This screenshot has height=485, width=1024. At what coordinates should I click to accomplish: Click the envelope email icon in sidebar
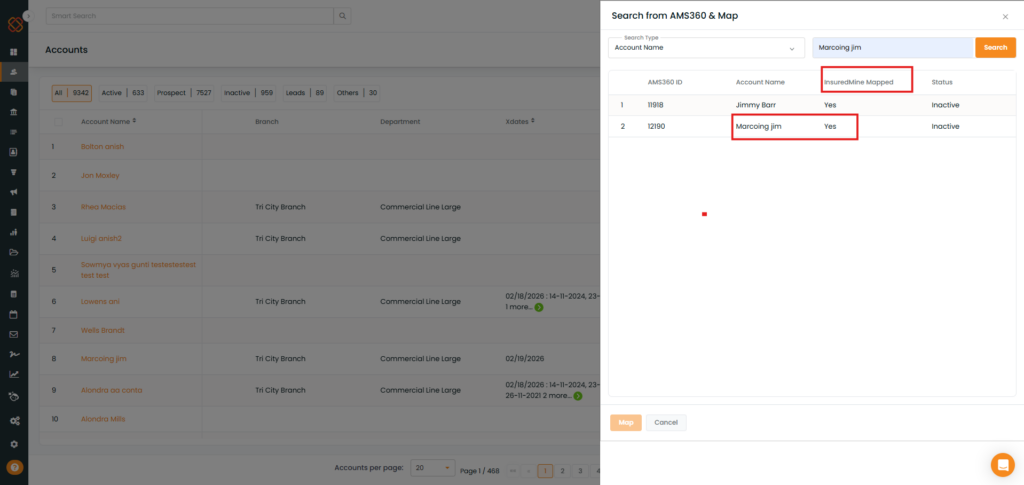pyautogui.click(x=14, y=334)
